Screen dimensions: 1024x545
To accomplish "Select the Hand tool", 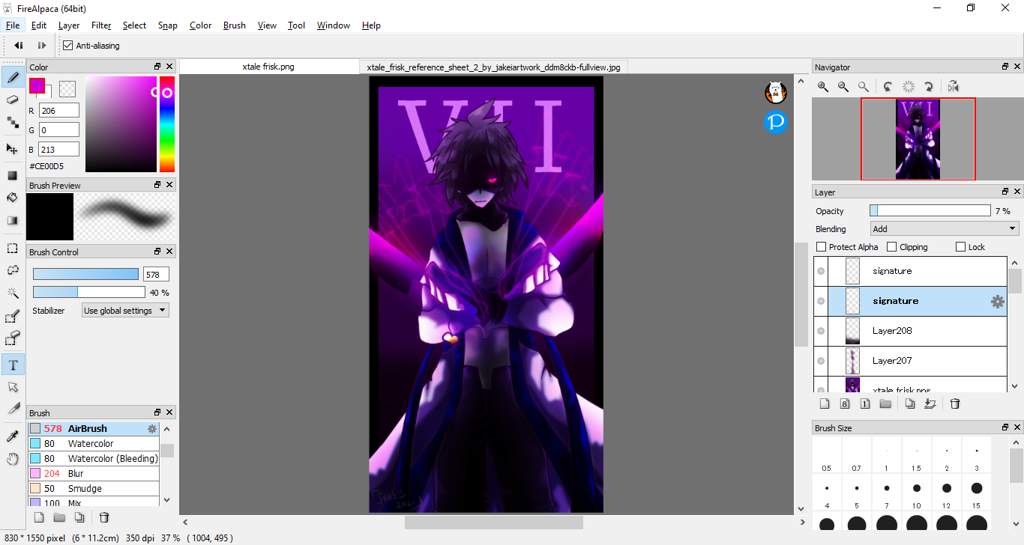I will click(x=12, y=459).
